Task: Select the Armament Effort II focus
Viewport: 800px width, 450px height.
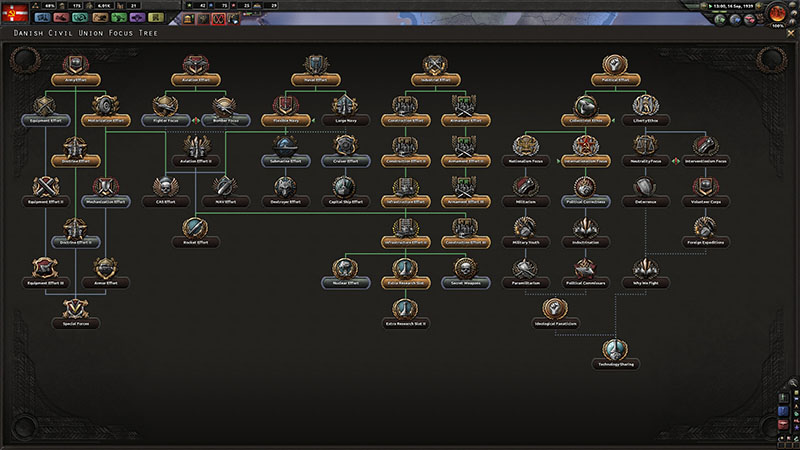Action: (466, 152)
